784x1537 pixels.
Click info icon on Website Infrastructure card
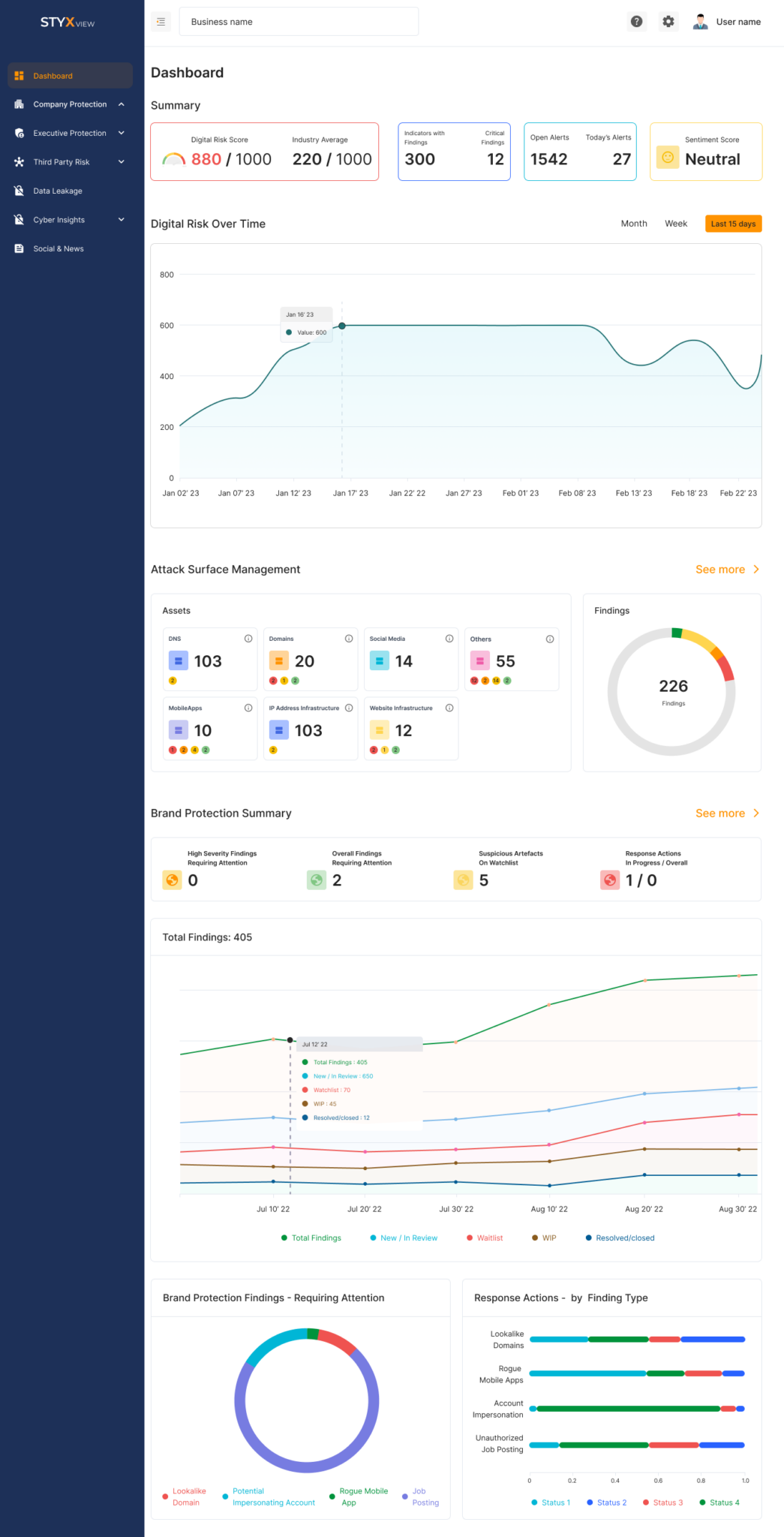(449, 708)
